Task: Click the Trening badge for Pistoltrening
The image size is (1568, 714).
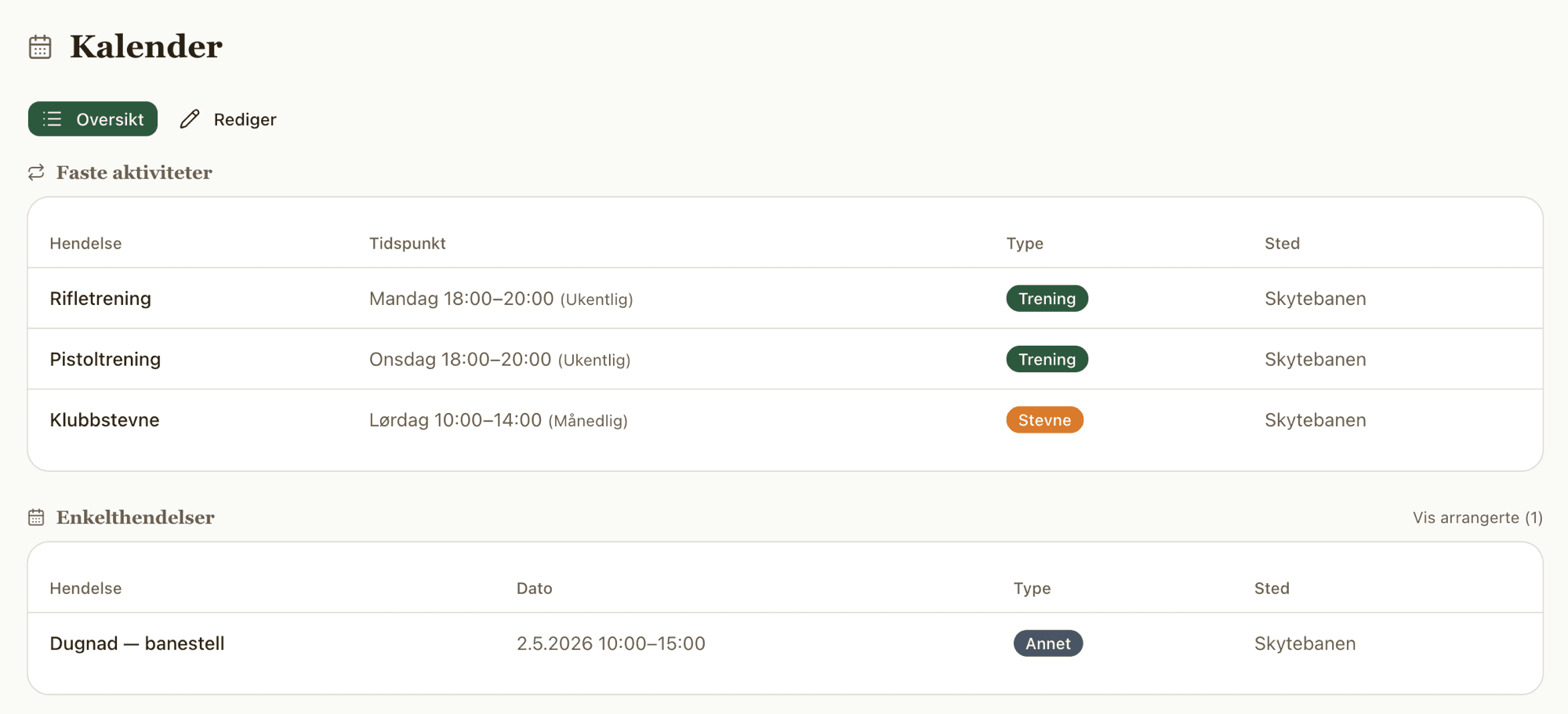Action: 1047,359
